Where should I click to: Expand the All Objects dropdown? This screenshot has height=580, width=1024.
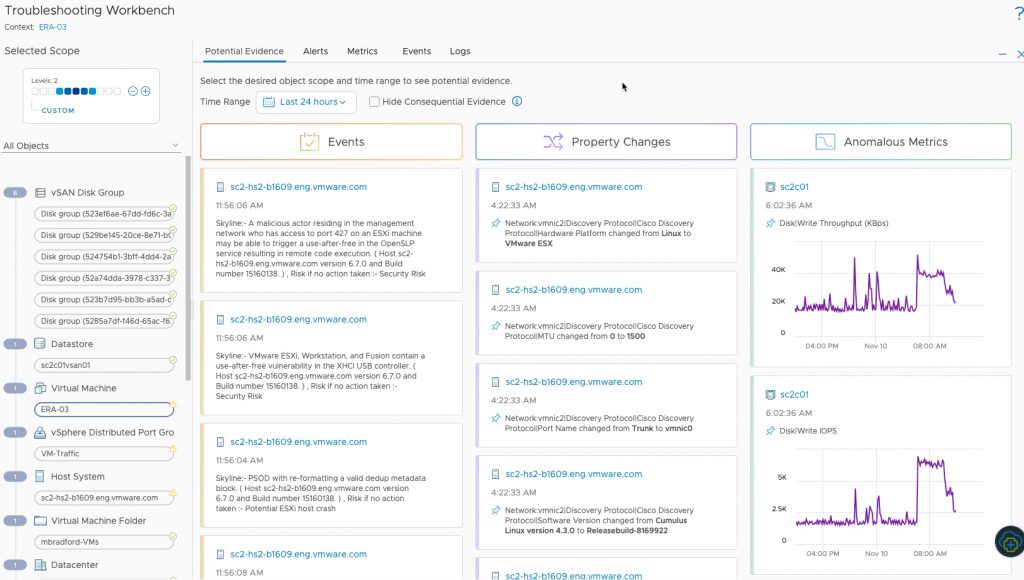175,145
